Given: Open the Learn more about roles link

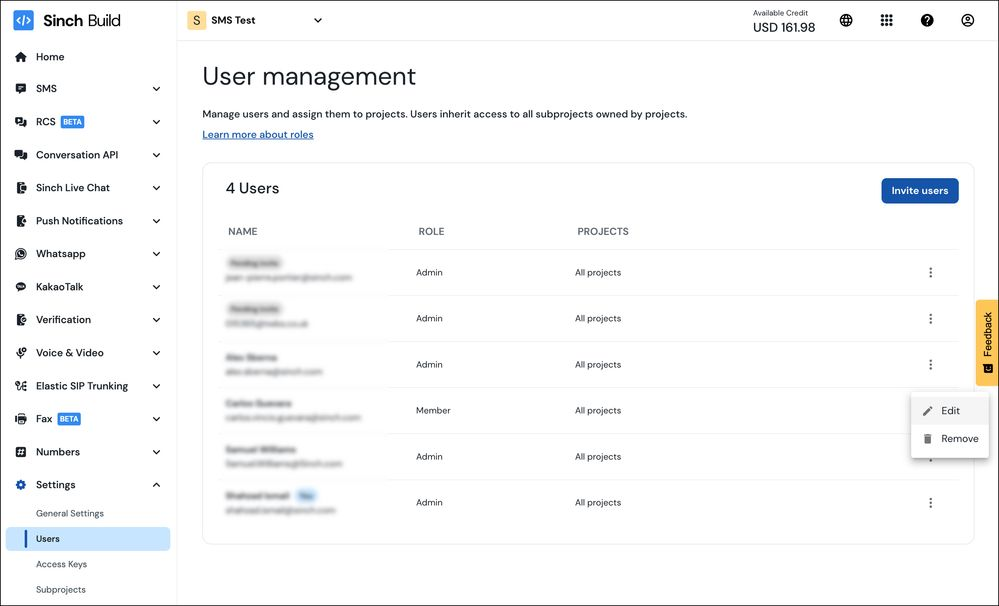Looking at the screenshot, I should click(257, 134).
